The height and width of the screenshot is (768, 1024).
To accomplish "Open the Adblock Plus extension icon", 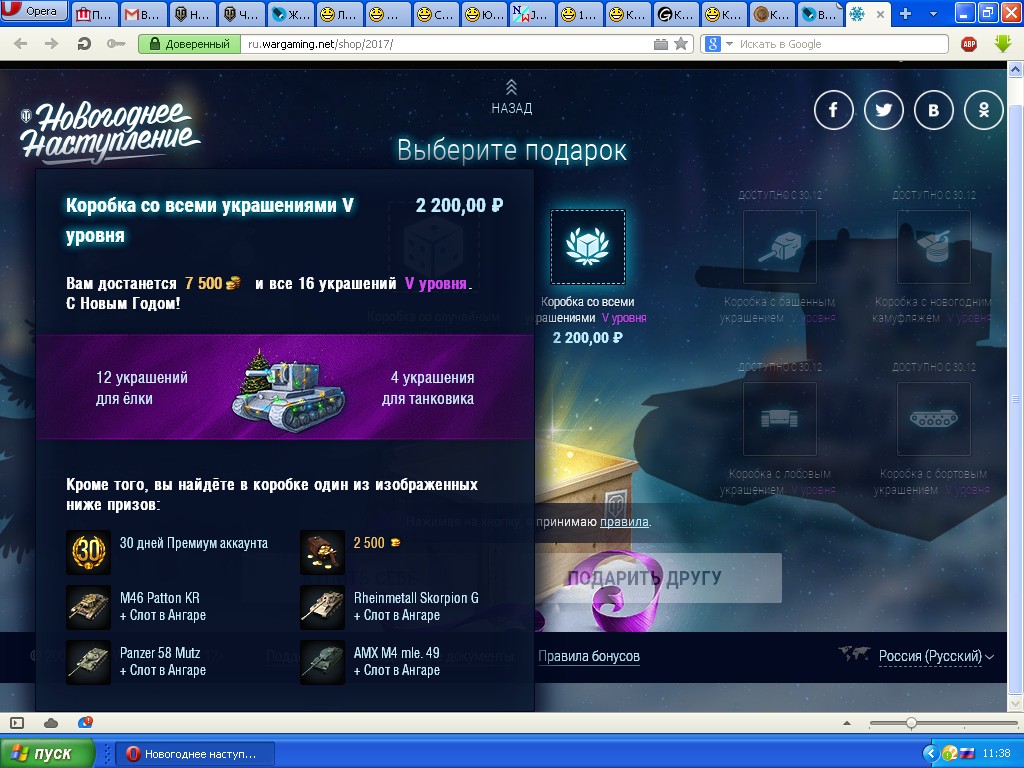I will [x=969, y=44].
